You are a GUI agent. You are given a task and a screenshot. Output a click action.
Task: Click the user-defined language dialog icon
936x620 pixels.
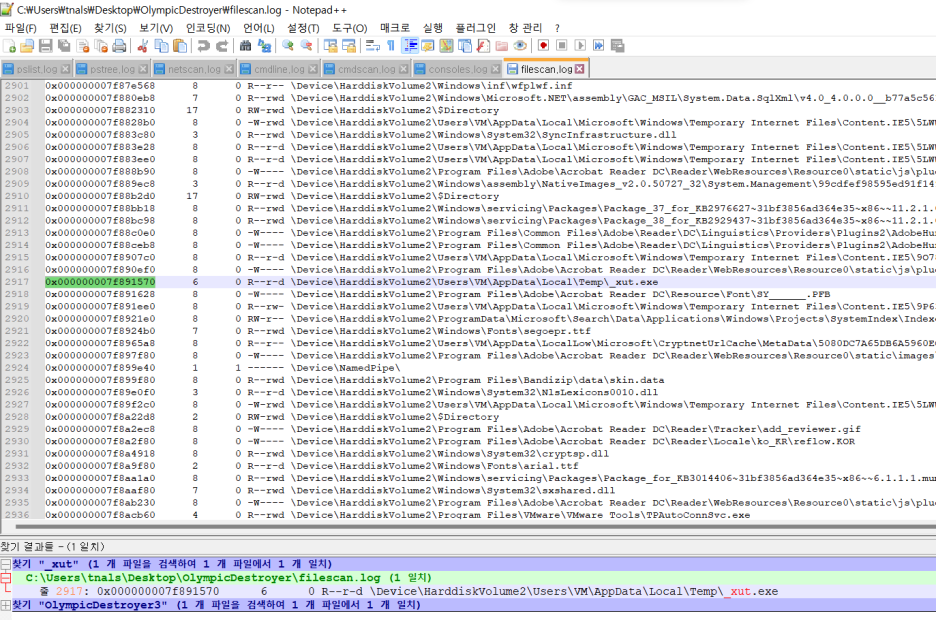coord(427,46)
